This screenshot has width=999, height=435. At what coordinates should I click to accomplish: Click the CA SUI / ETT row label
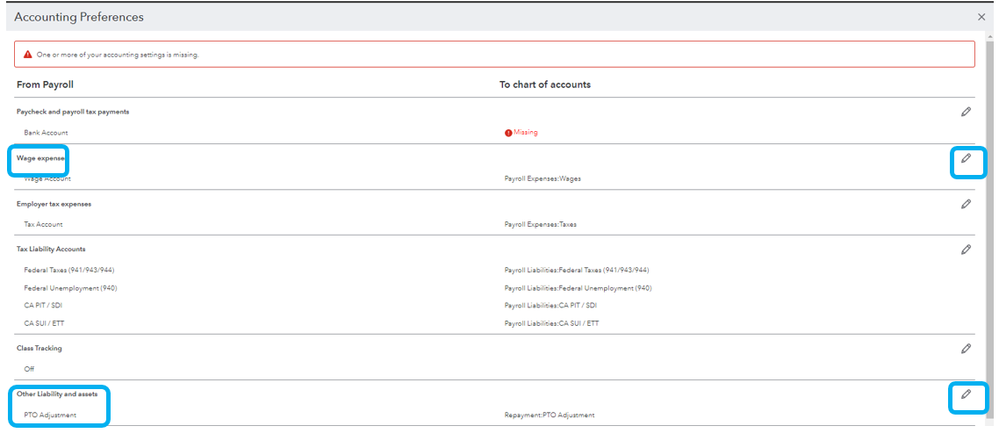(44, 324)
